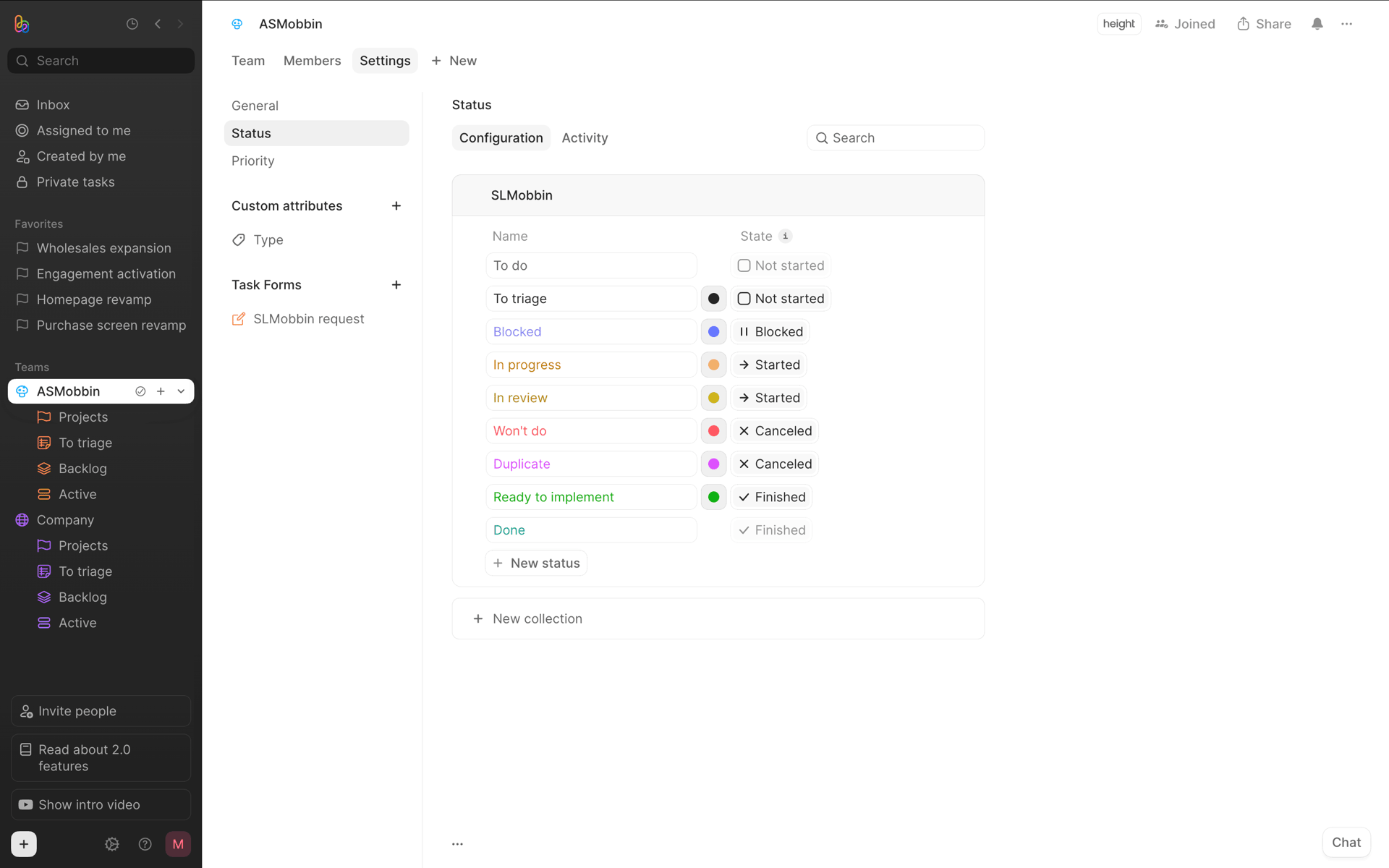
Task: Open the notifications bell
Action: tap(1317, 24)
